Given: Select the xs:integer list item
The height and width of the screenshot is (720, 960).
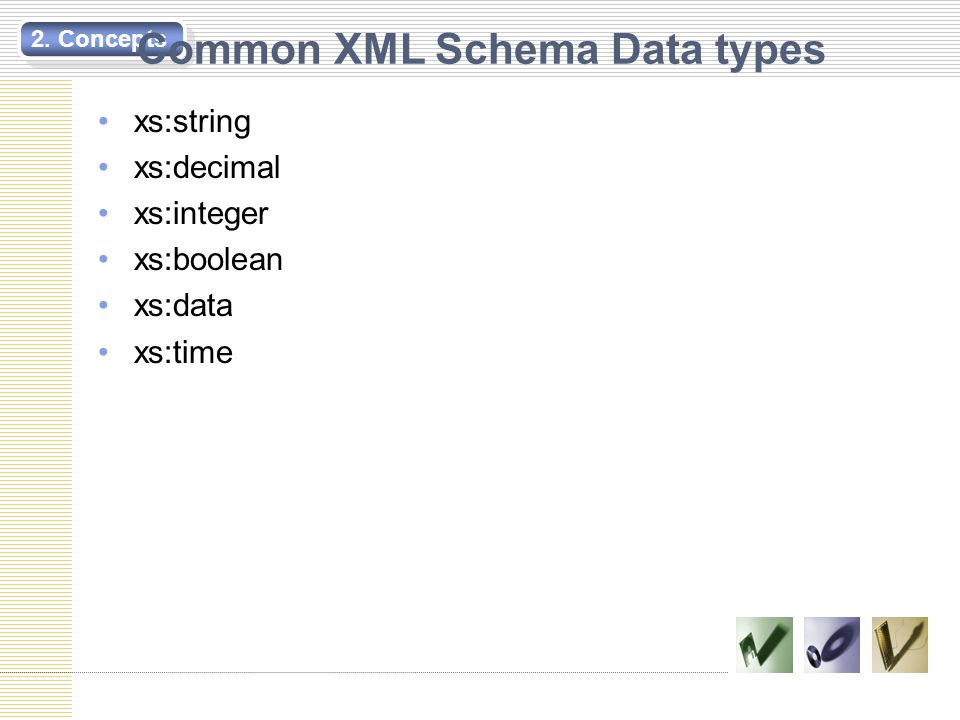Looking at the screenshot, I should coord(201,214).
